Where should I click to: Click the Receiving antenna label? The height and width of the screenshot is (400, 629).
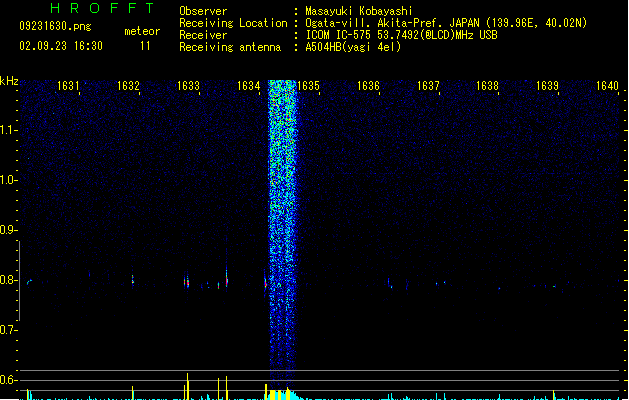click(230, 47)
